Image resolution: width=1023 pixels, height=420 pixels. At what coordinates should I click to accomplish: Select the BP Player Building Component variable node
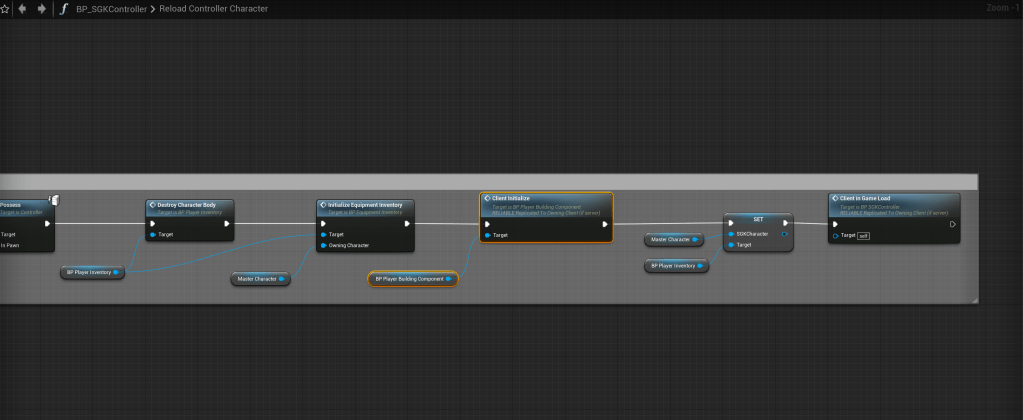(413, 279)
